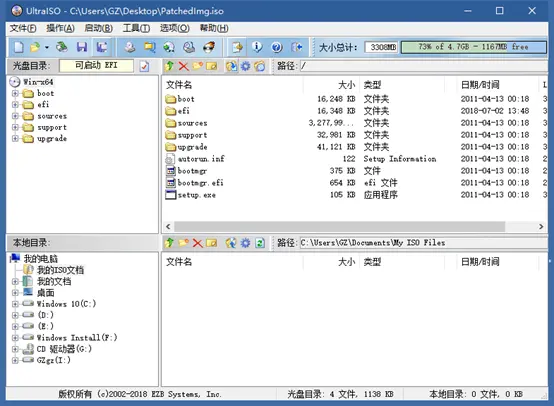Select 我的ISO文档 in local tree
The image size is (554, 406).
pos(60,270)
